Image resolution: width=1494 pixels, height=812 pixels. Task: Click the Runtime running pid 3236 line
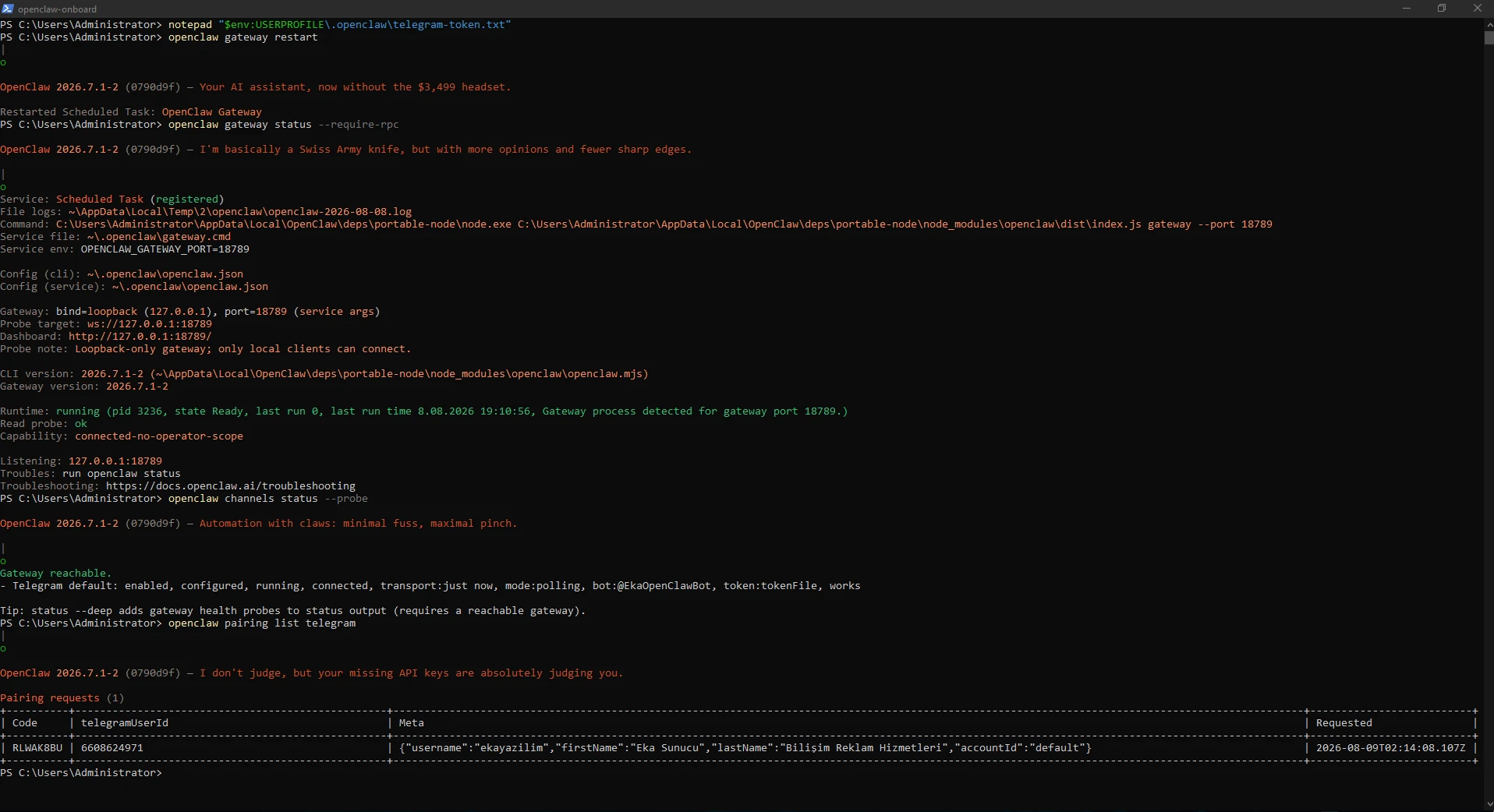point(424,411)
